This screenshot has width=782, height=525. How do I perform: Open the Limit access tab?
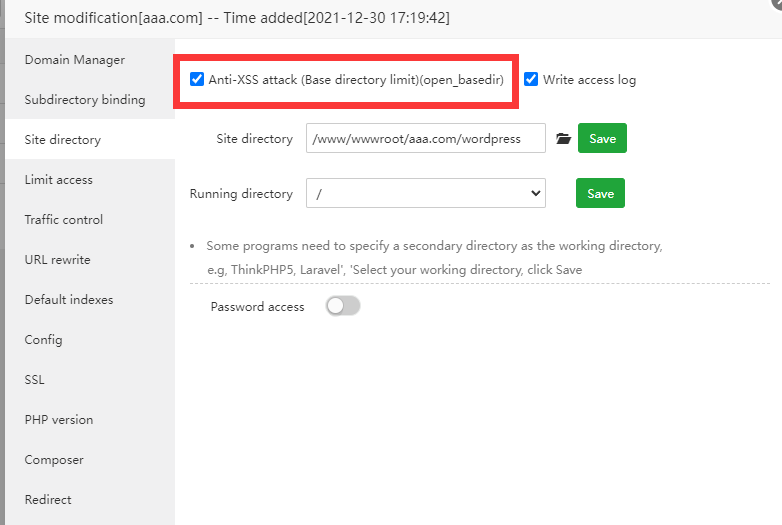pyautogui.click(x=59, y=180)
